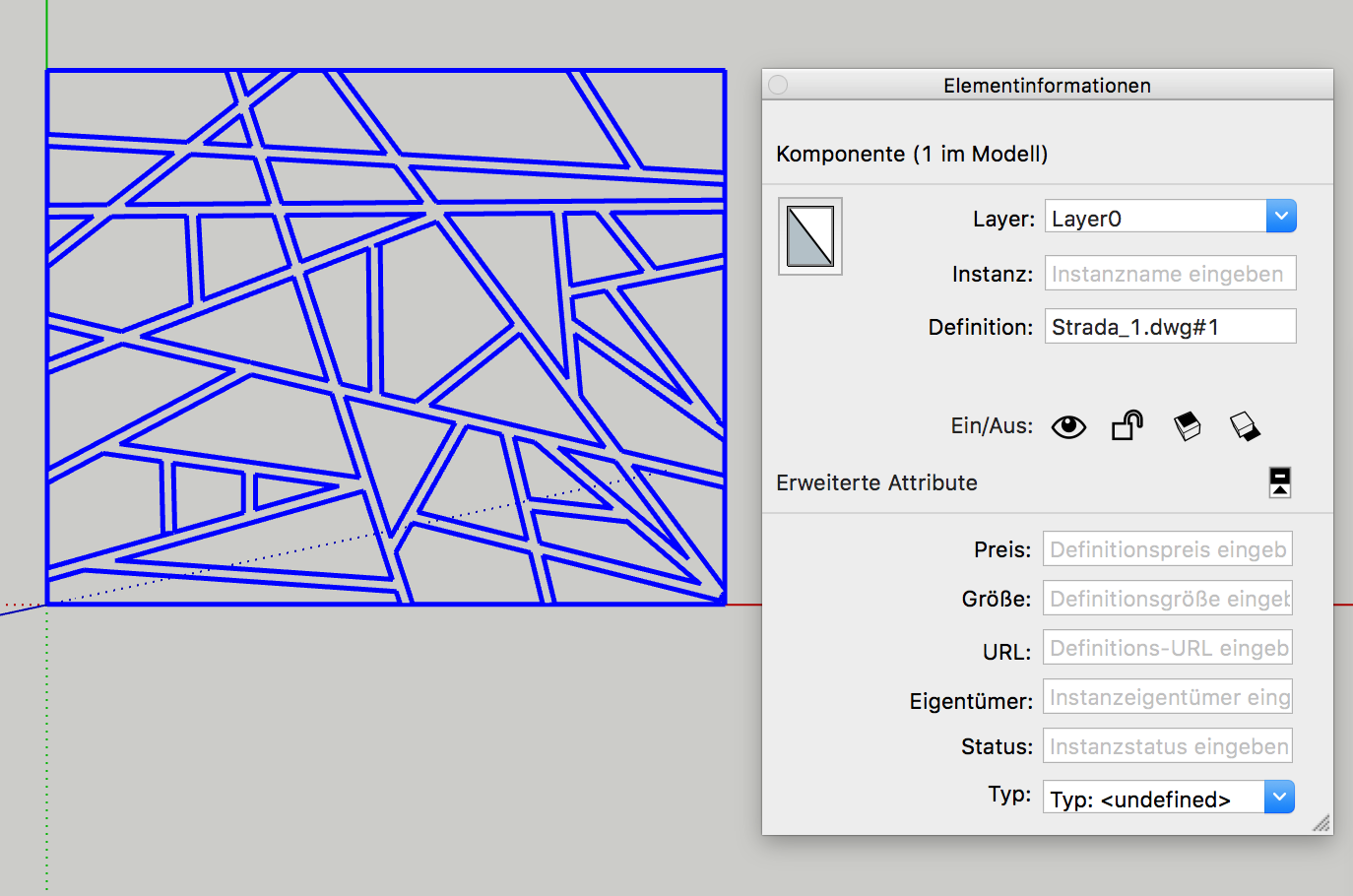
Task: Open the Layer dropdown showing Layer0
Action: pos(1280,217)
